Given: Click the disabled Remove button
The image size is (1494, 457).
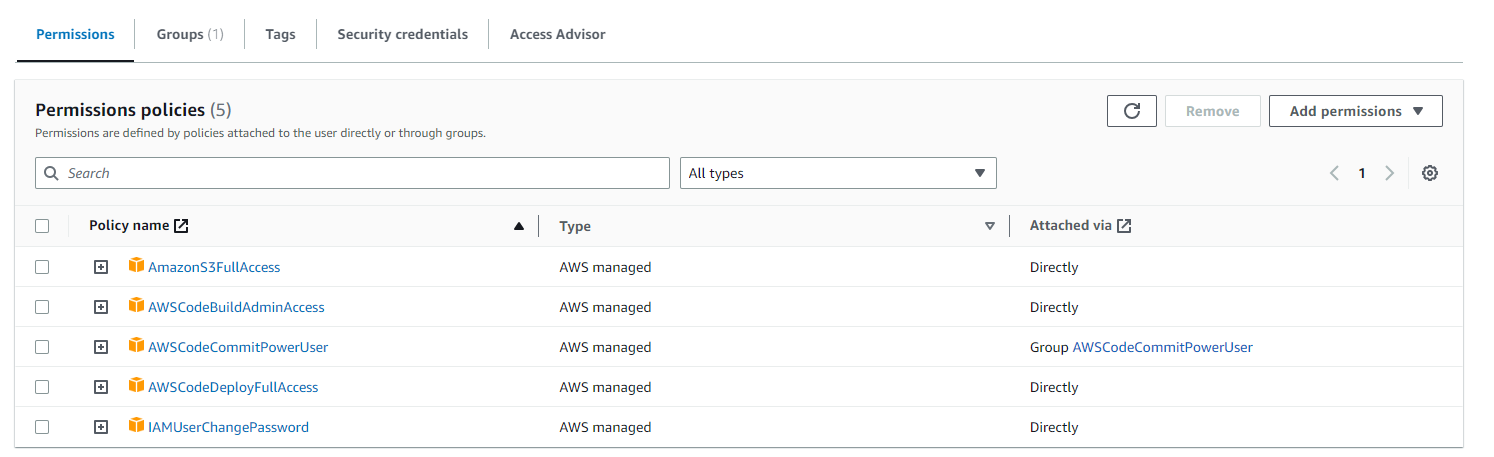Looking at the screenshot, I should pyautogui.click(x=1212, y=111).
